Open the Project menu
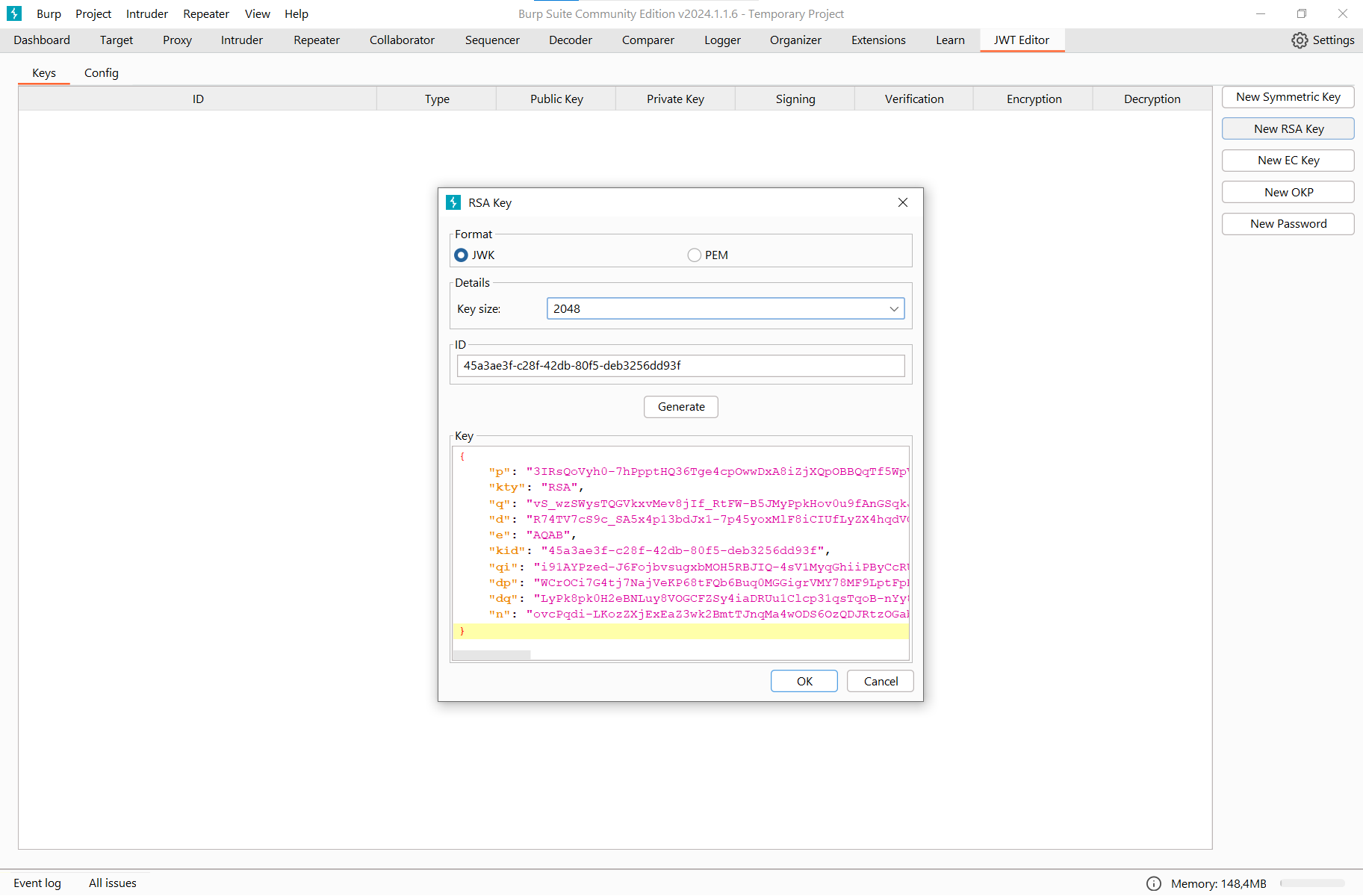1363x896 pixels. [93, 13]
